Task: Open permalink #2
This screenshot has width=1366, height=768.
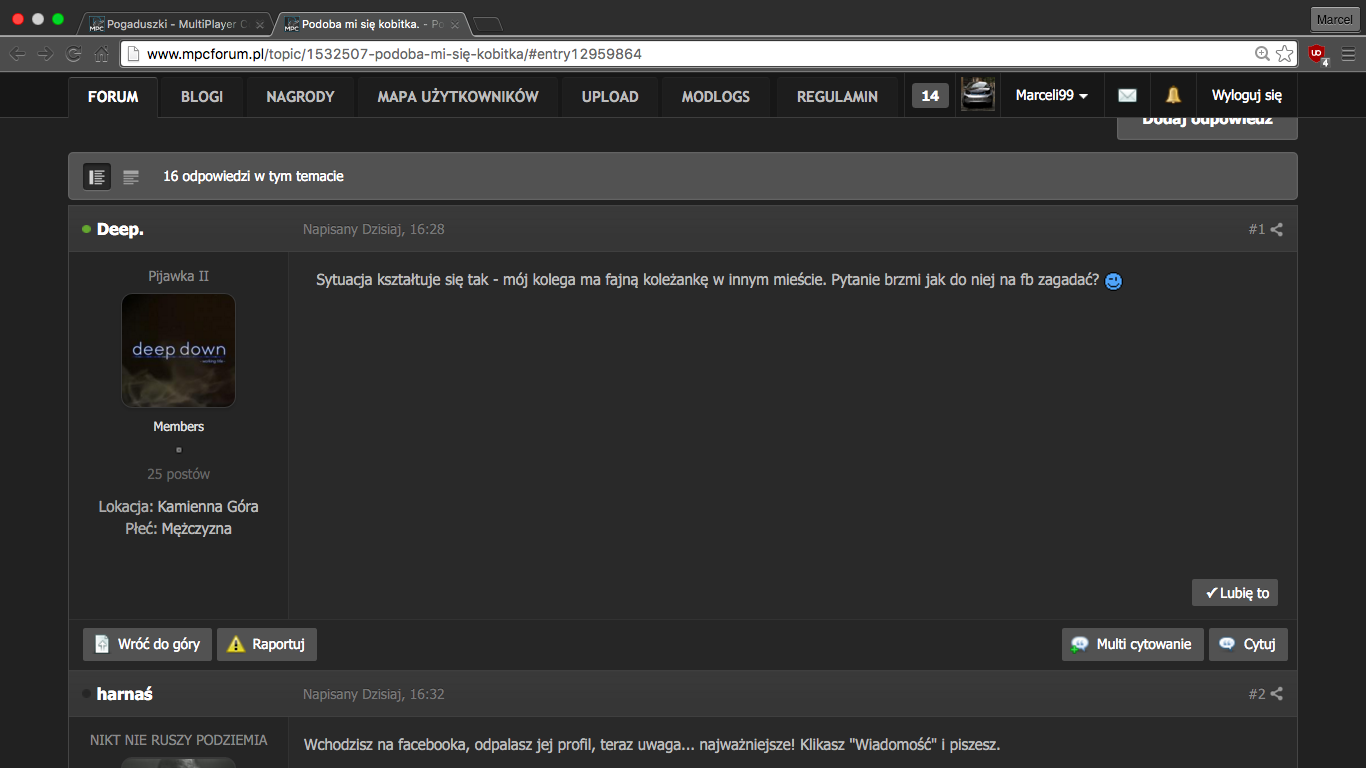Action: [1256, 694]
